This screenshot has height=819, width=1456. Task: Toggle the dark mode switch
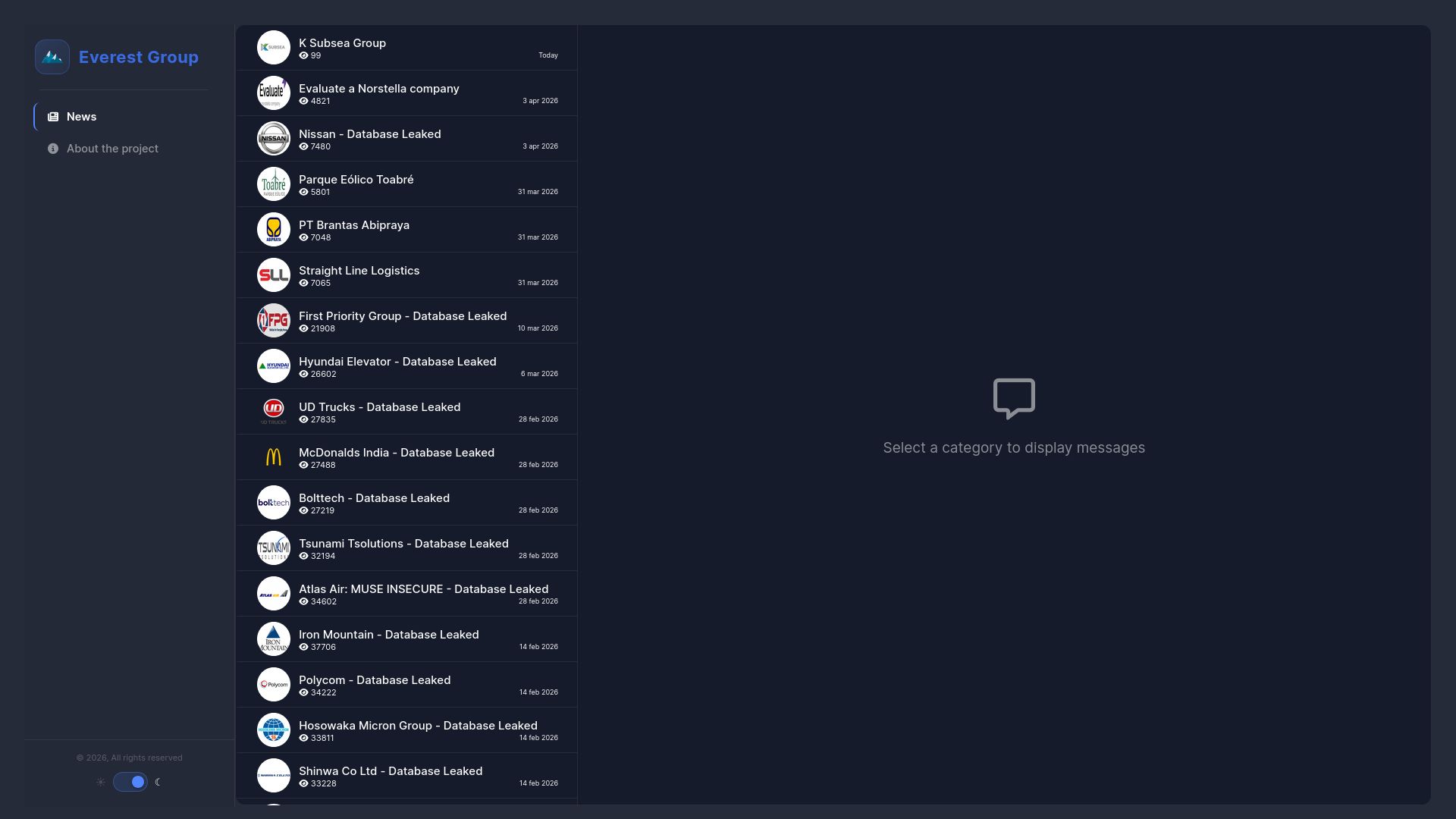(x=130, y=782)
